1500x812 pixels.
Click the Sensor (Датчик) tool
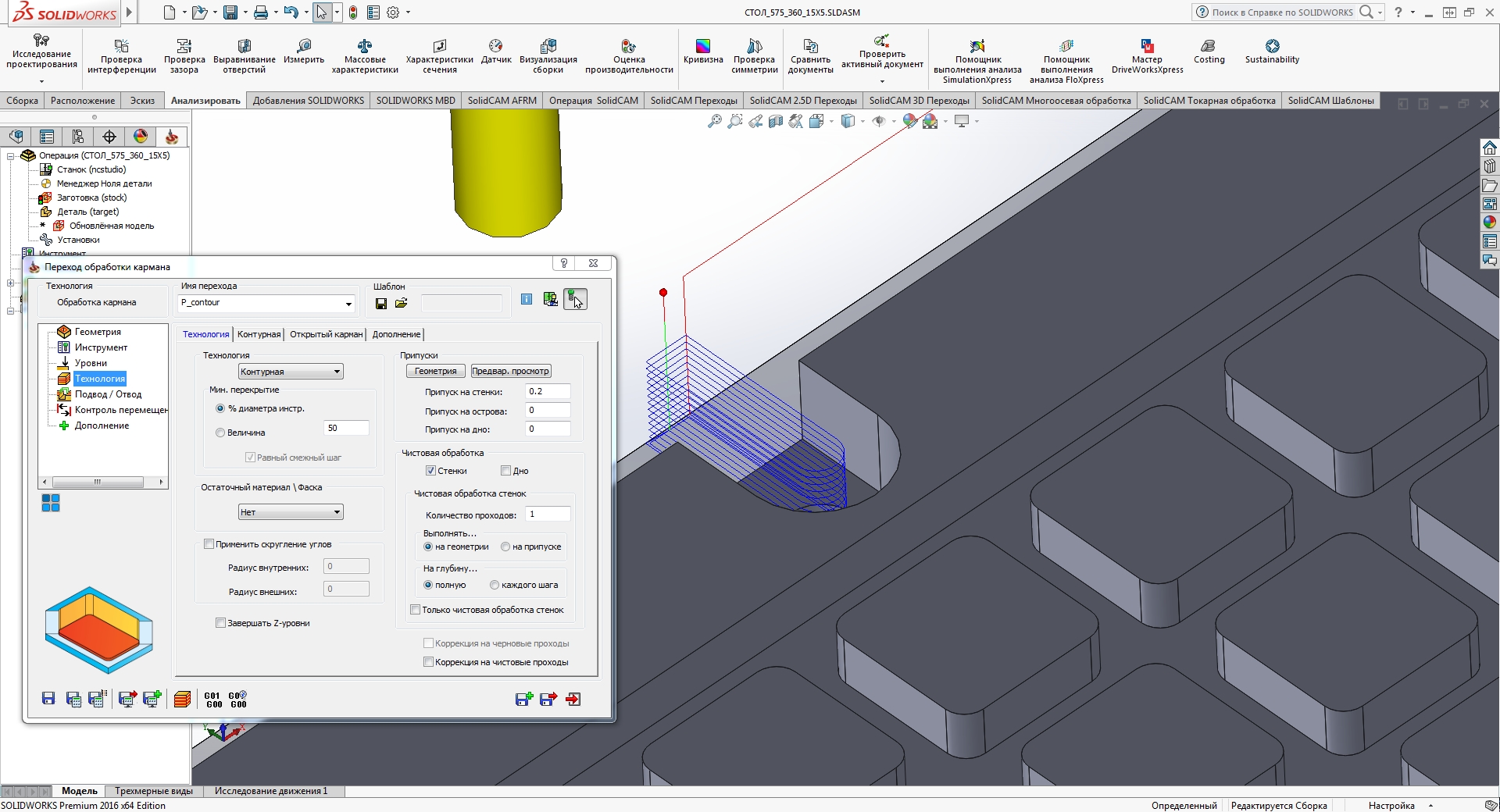tap(496, 52)
